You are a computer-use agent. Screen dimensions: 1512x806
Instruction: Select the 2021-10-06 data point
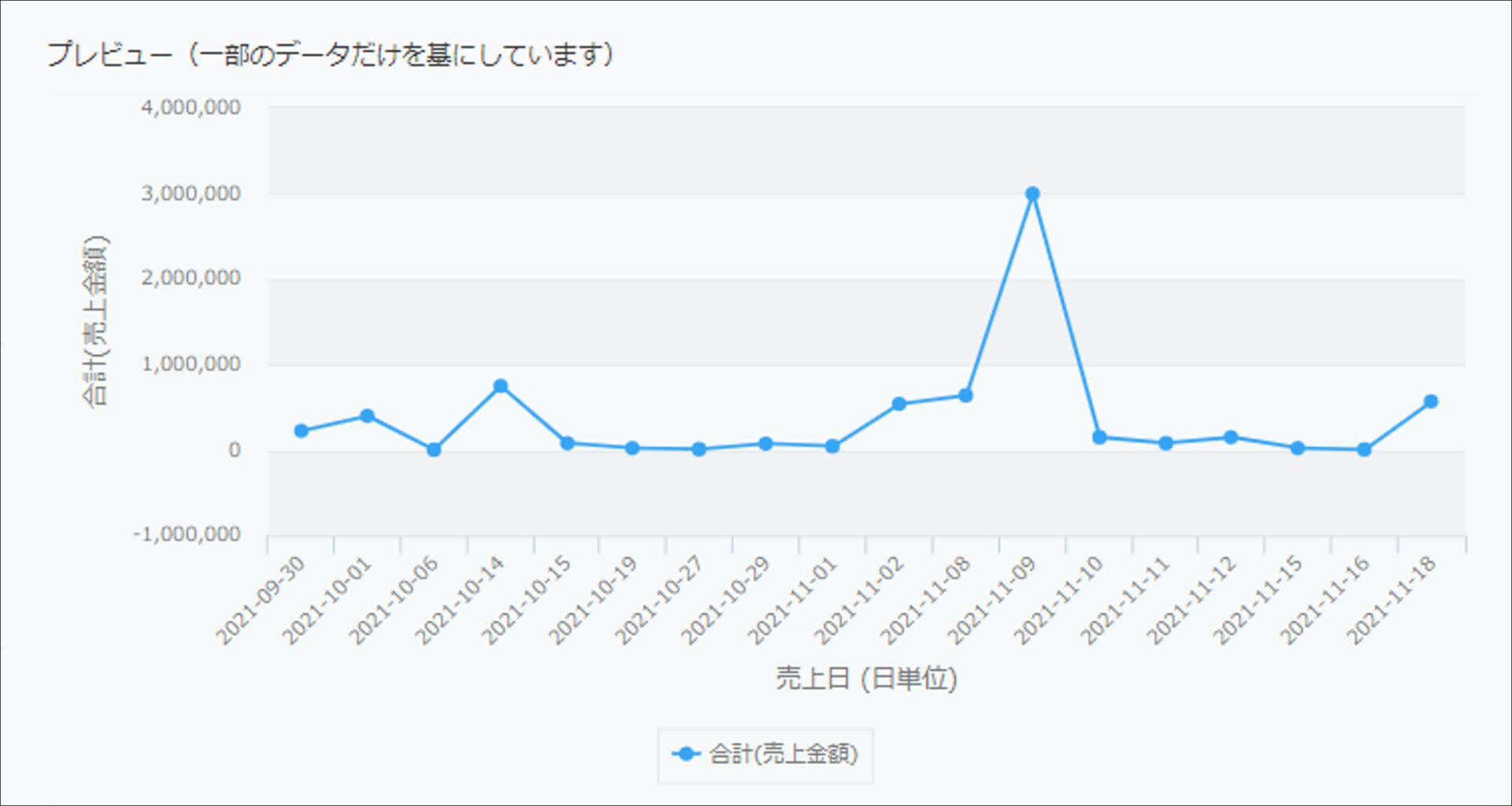pos(433,449)
